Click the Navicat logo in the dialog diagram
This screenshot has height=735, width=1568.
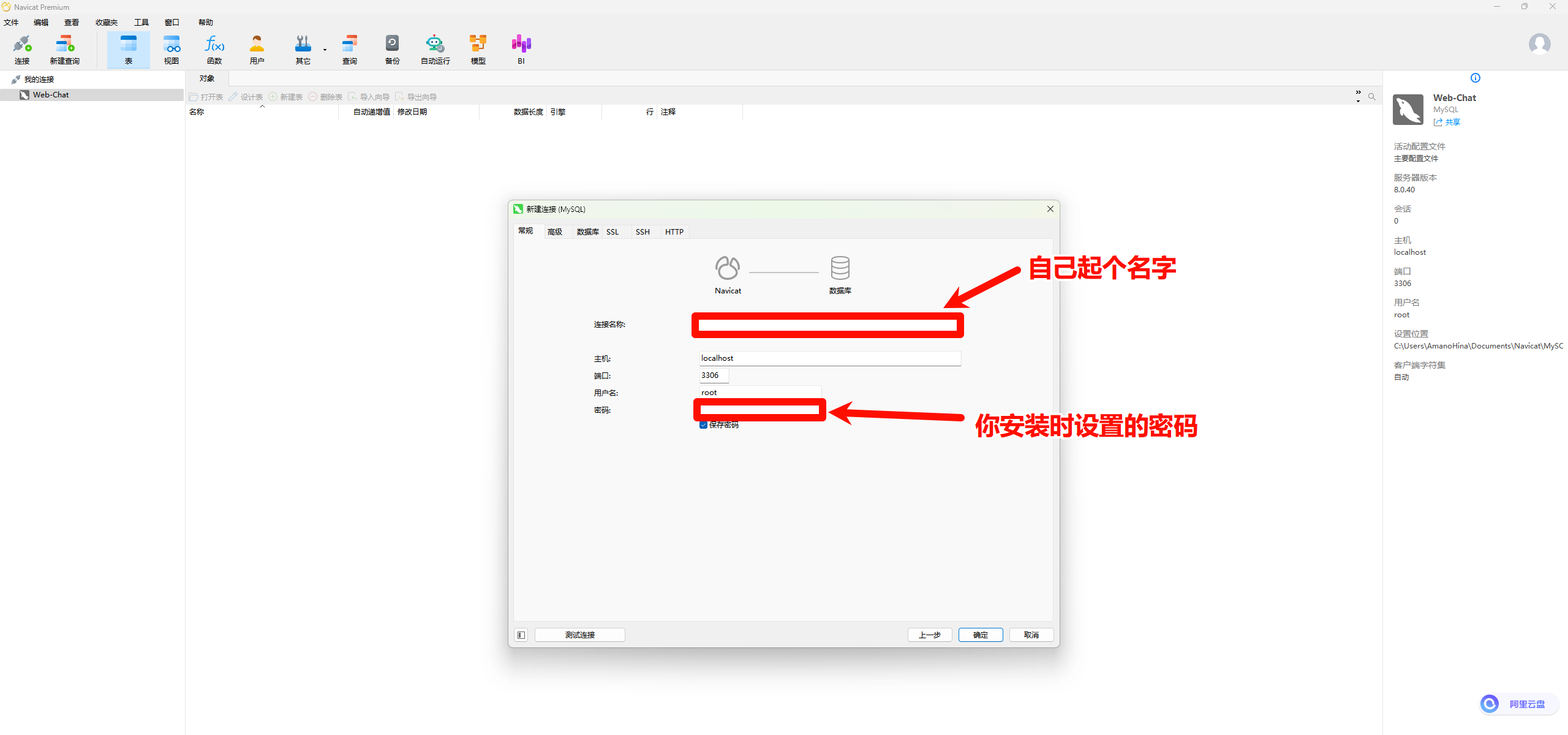coord(728,268)
